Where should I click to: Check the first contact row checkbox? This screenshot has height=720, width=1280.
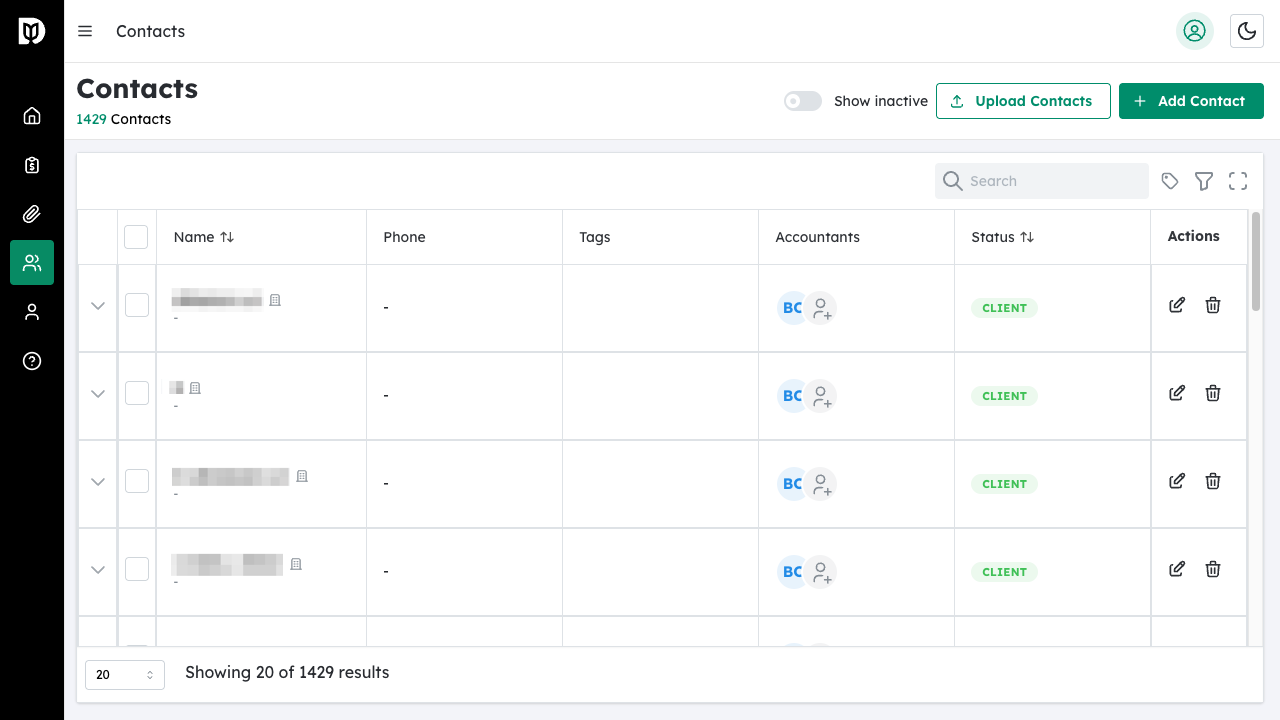tap(136, 306)
